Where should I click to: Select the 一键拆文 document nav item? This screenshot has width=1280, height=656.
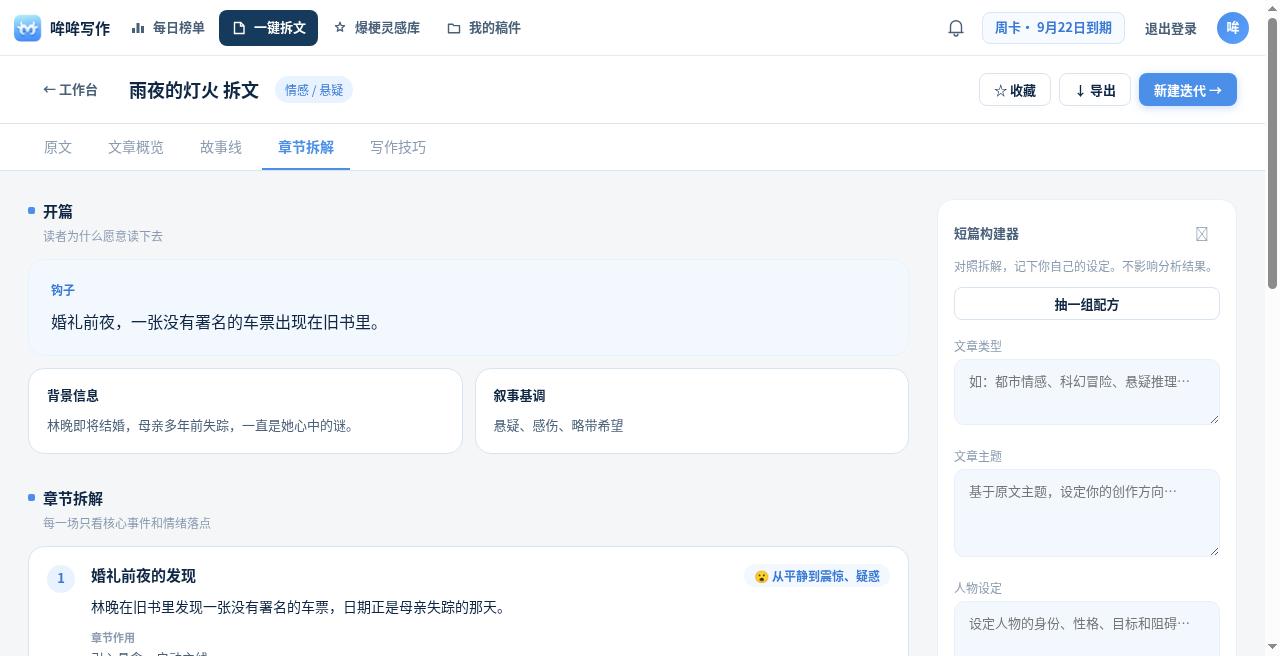click(x=268, y=28)
